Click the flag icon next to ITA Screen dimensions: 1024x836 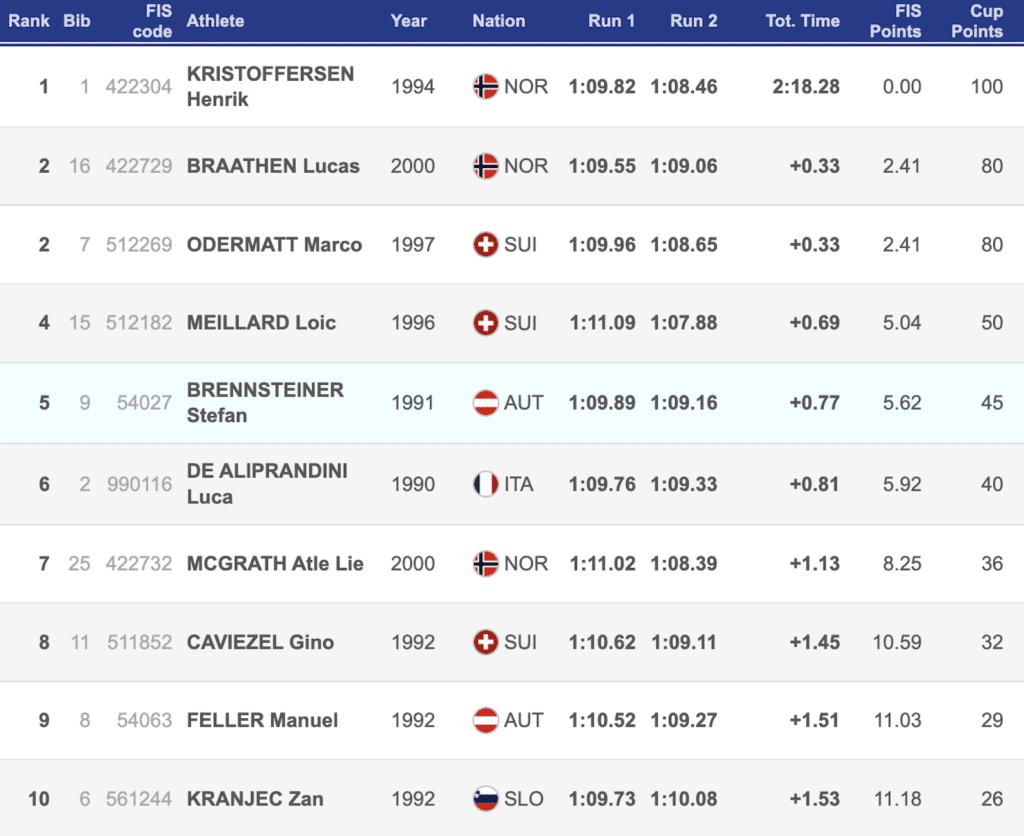point(485,485)
